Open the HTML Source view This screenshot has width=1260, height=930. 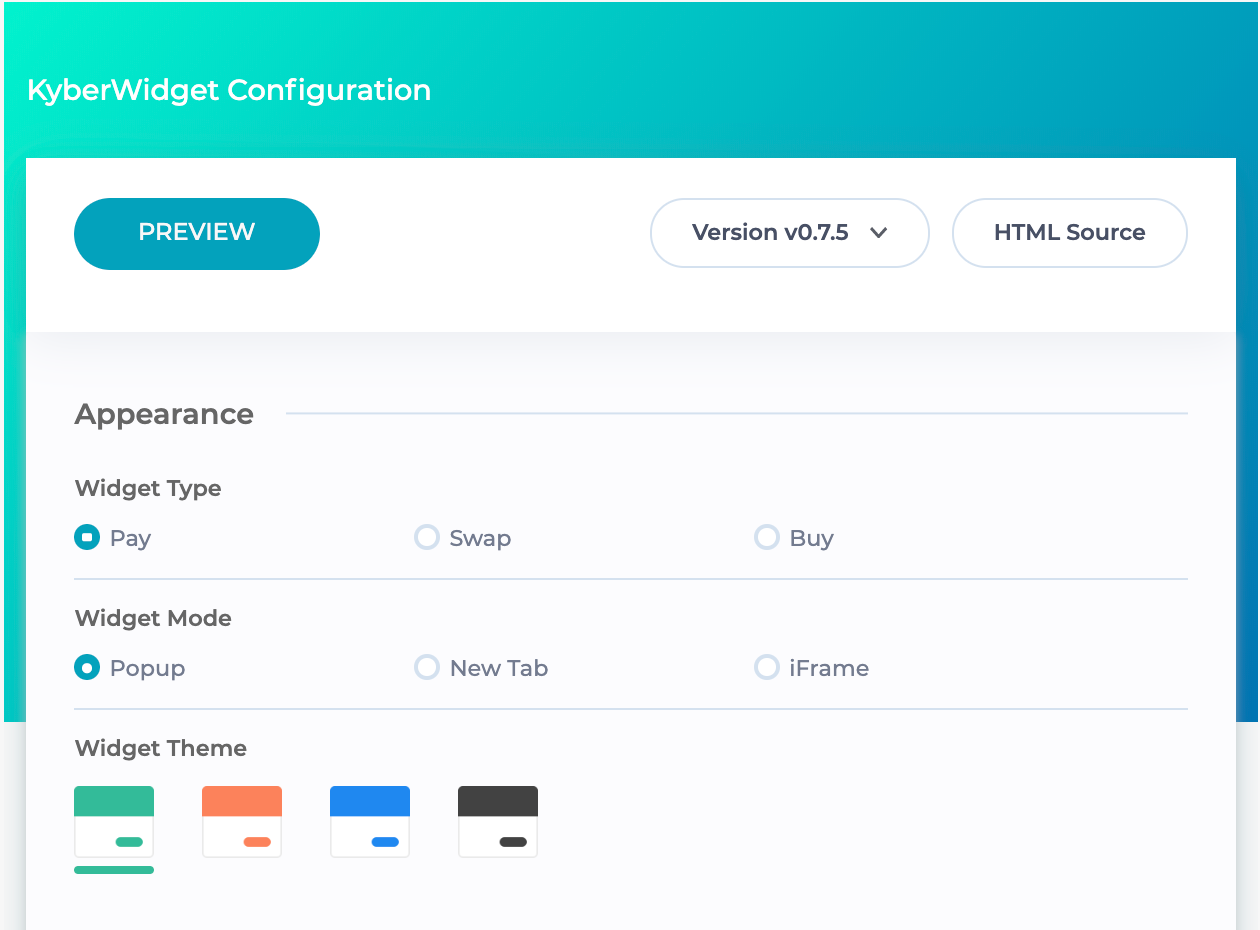click(x=1069, y=233)
